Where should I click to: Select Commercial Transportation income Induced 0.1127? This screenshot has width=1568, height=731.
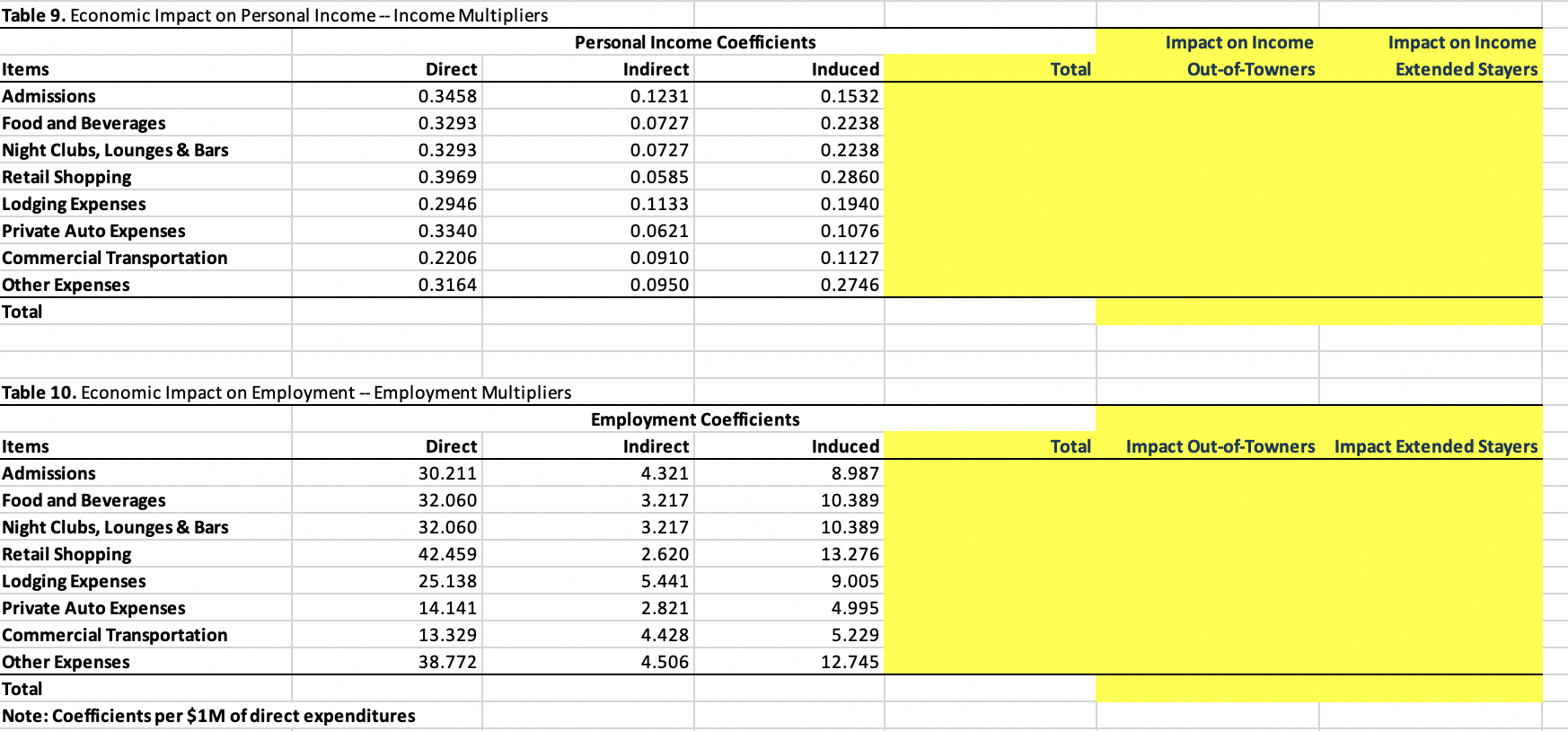click(850, 258)
